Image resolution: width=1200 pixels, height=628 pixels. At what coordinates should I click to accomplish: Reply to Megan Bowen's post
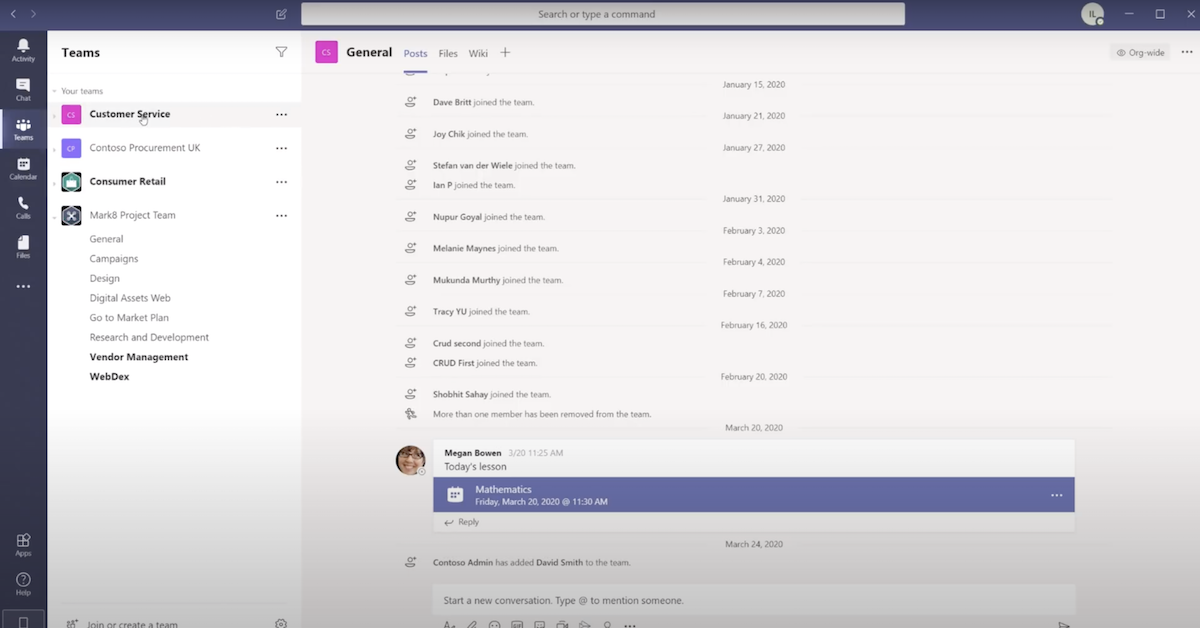coord(462,522)
